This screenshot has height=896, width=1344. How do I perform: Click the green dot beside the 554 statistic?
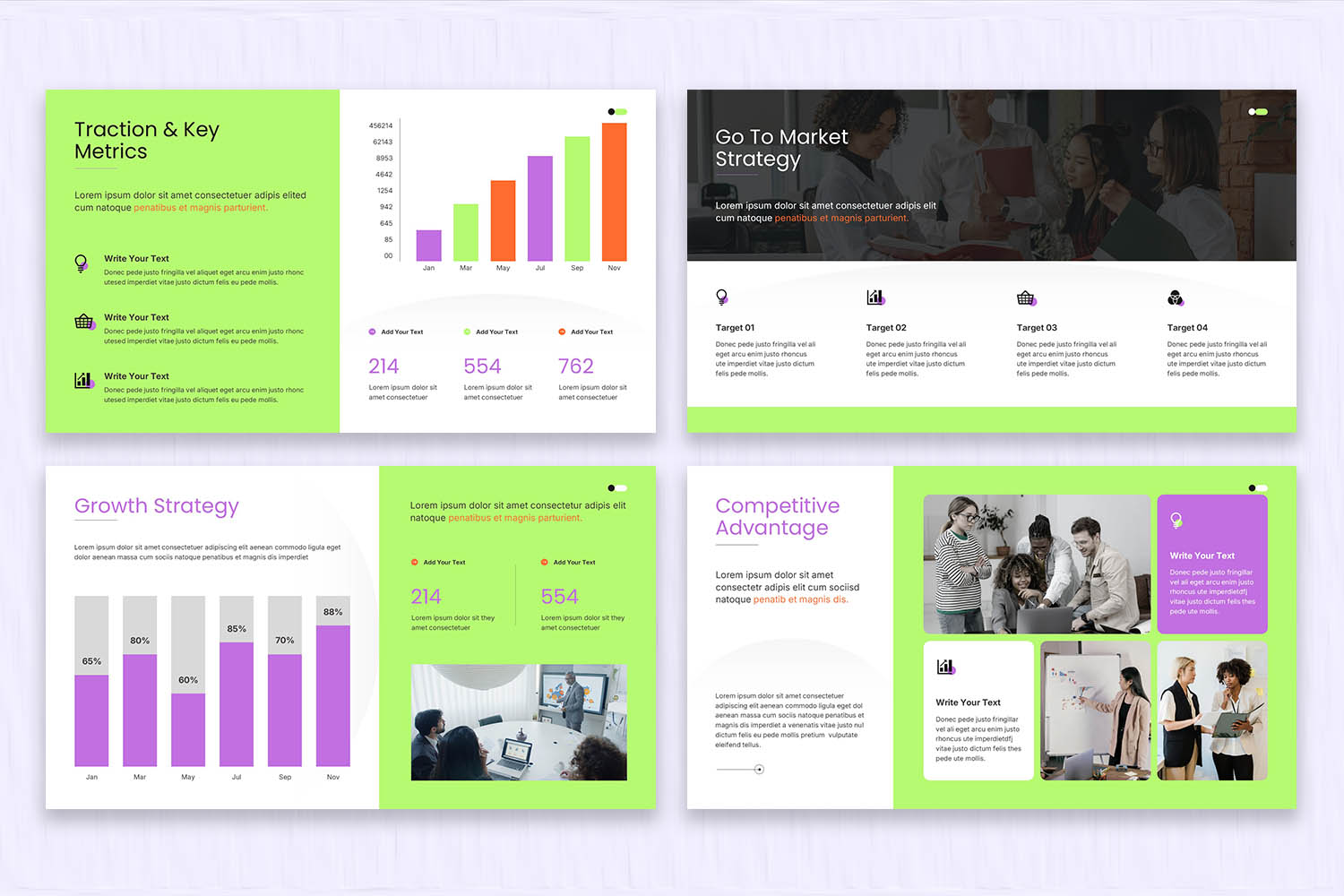(x=468, y=332)
